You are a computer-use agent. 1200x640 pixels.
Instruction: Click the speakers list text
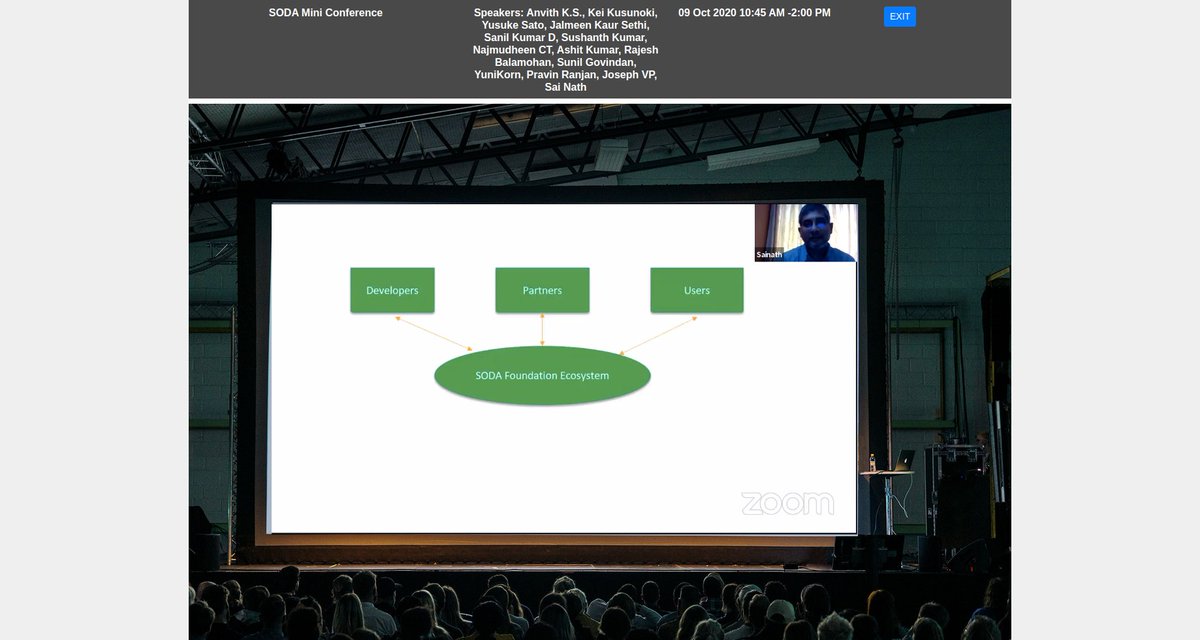[566, 50]
